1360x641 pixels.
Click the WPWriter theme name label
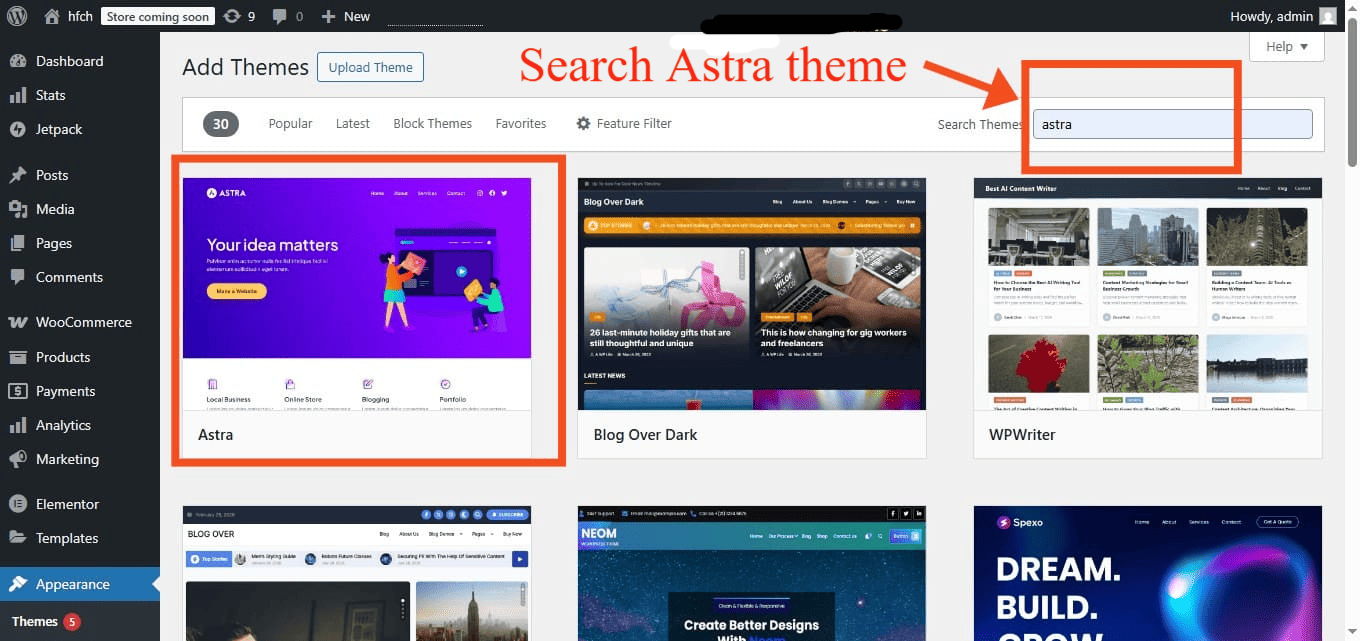[x=1022, y=434]
